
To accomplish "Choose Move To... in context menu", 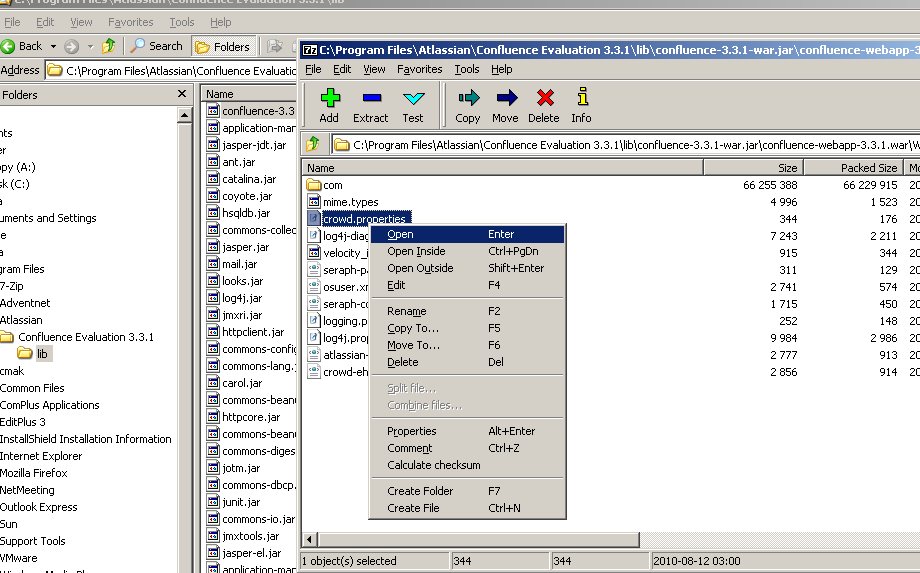I will pyautogui.click(x=468, y=345).
